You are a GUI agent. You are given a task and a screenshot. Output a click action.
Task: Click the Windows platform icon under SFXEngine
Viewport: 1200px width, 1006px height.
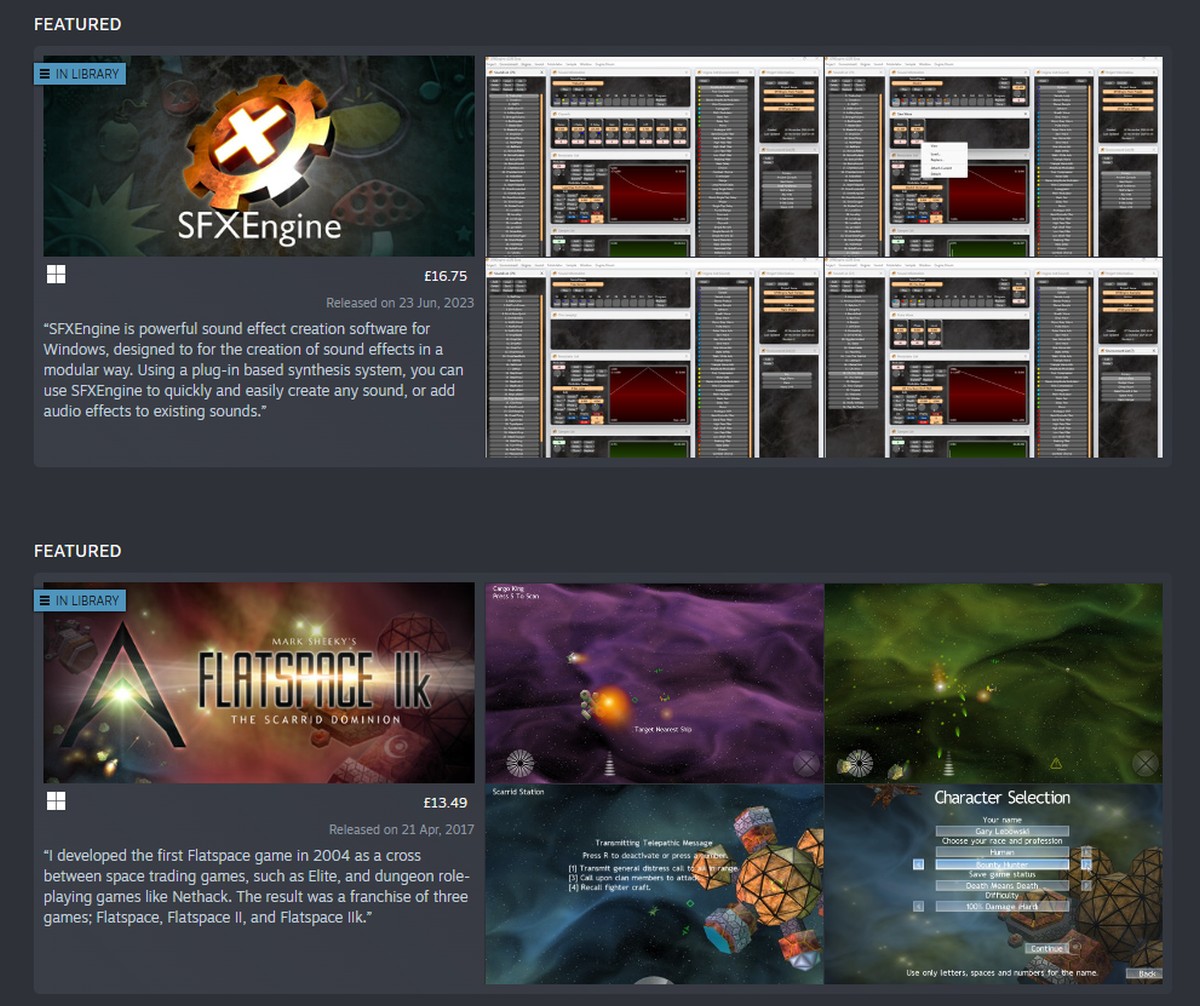56,275
